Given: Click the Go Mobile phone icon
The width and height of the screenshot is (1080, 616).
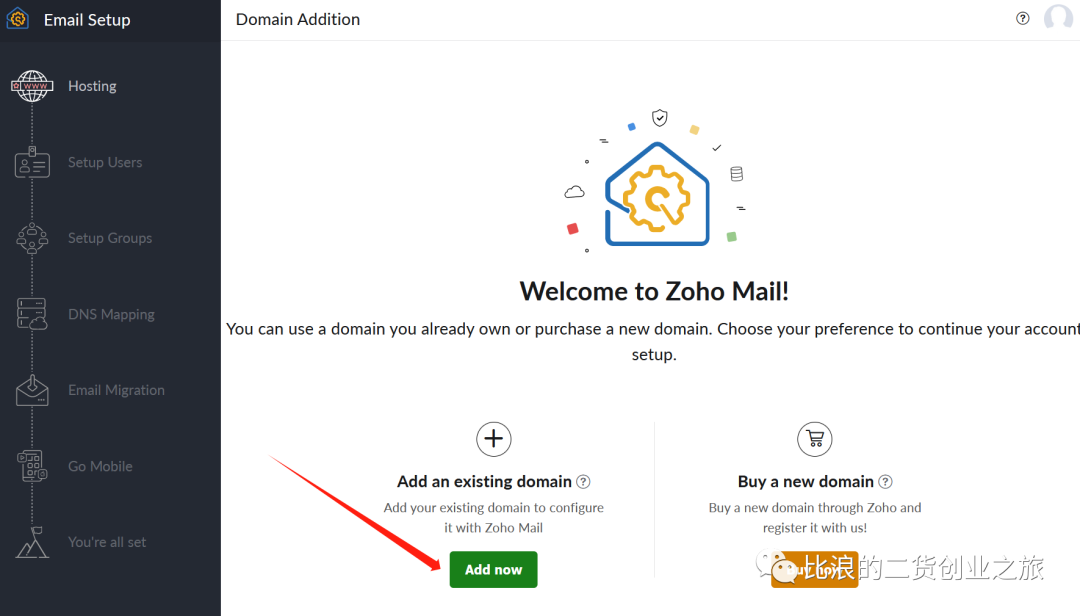Looking at the screenshot, I should click(33, 466).
